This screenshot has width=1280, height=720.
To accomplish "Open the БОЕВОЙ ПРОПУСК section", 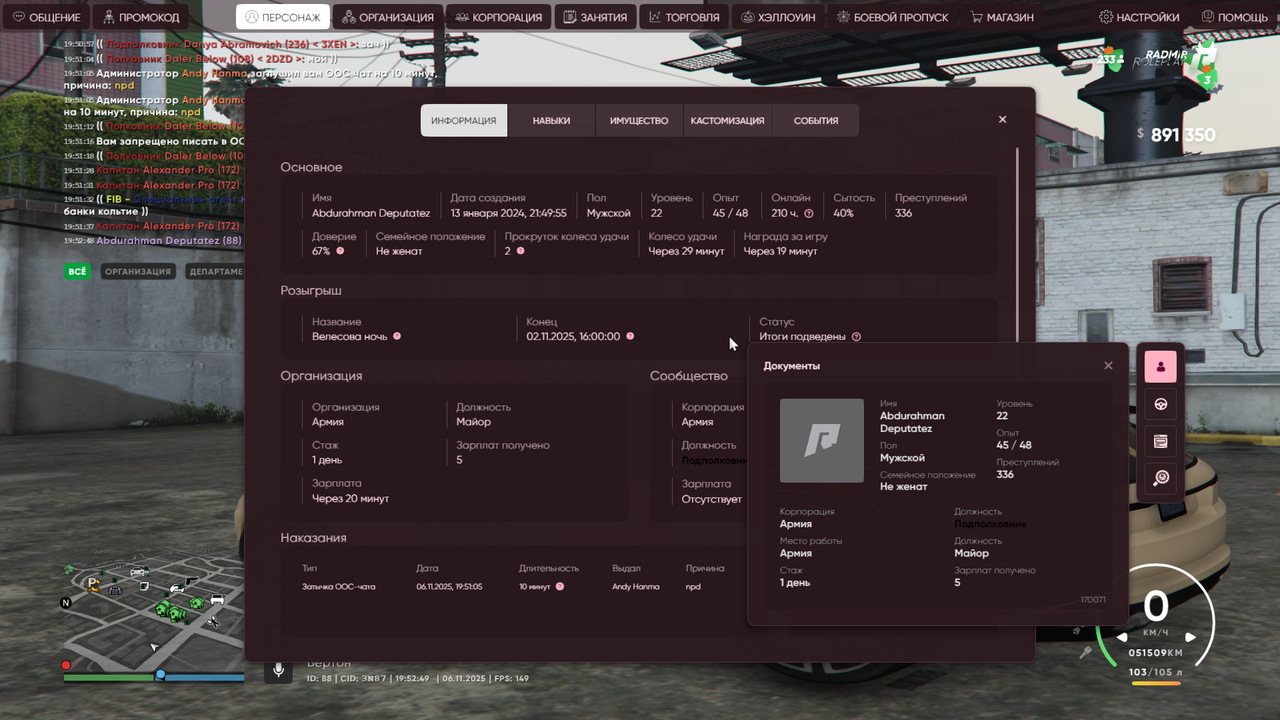I will click(892, 16).
